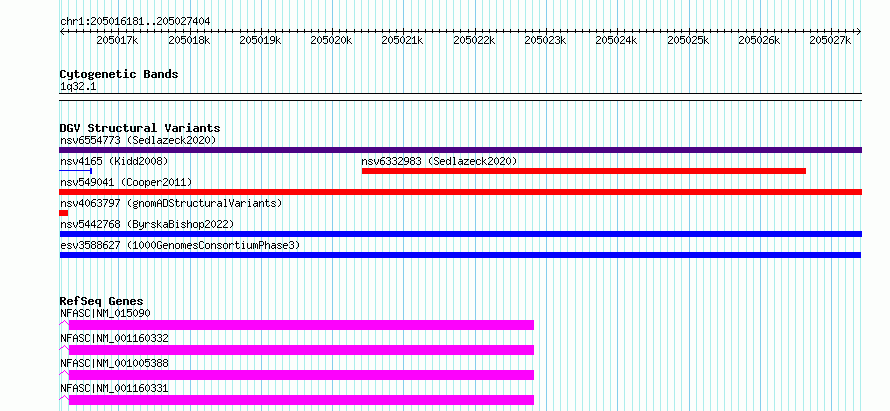
Task: Open nsv5442768 (ByrskaBishop2022) variant label
Action: click(x=147, y=224)
